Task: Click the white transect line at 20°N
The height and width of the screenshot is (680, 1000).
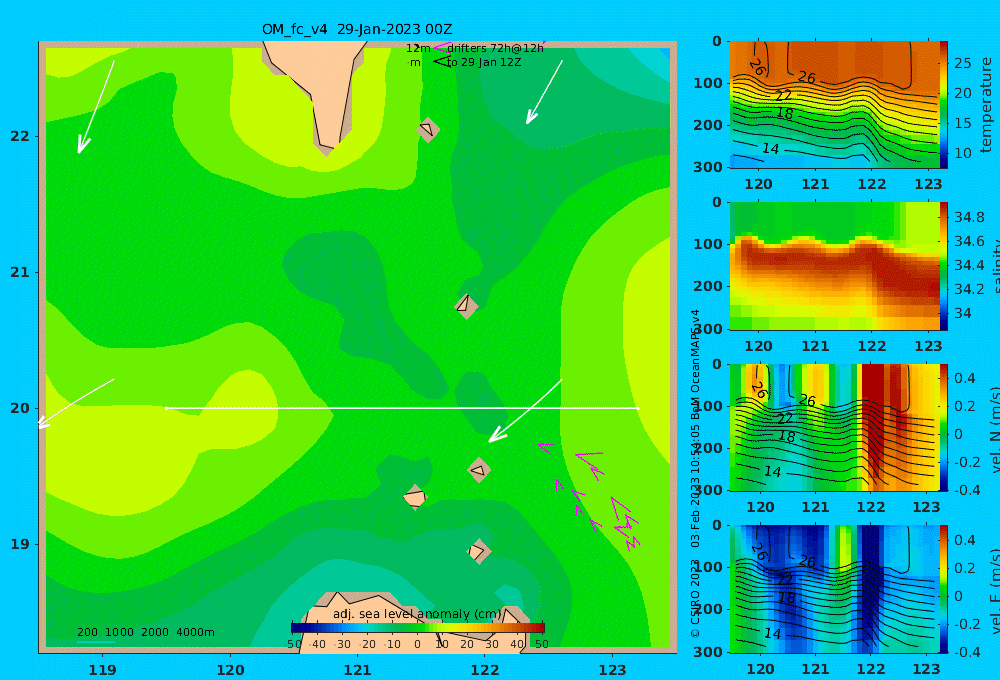Action: pos(402,408)
